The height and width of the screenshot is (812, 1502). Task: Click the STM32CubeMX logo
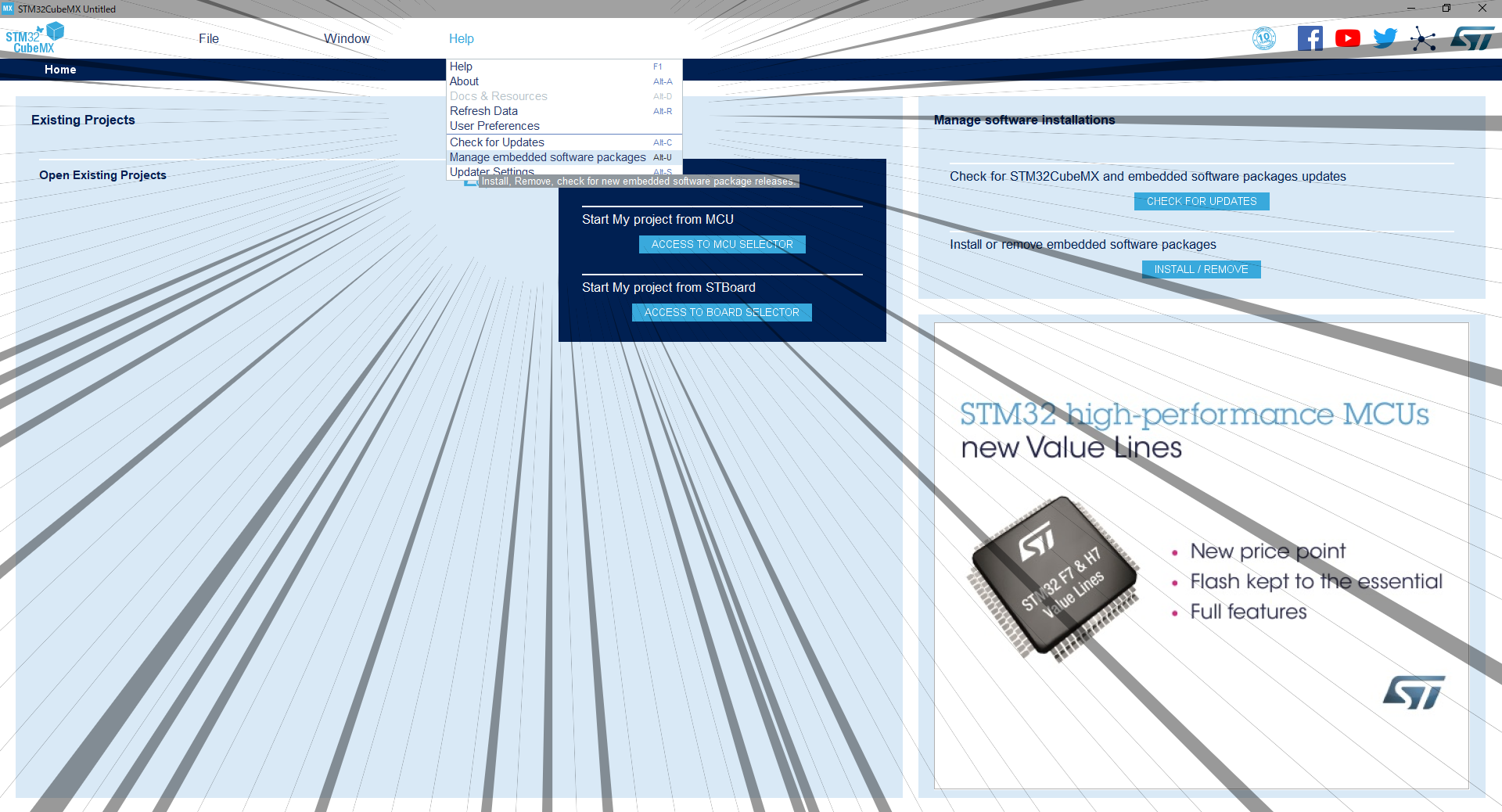[x=34, y=38]
